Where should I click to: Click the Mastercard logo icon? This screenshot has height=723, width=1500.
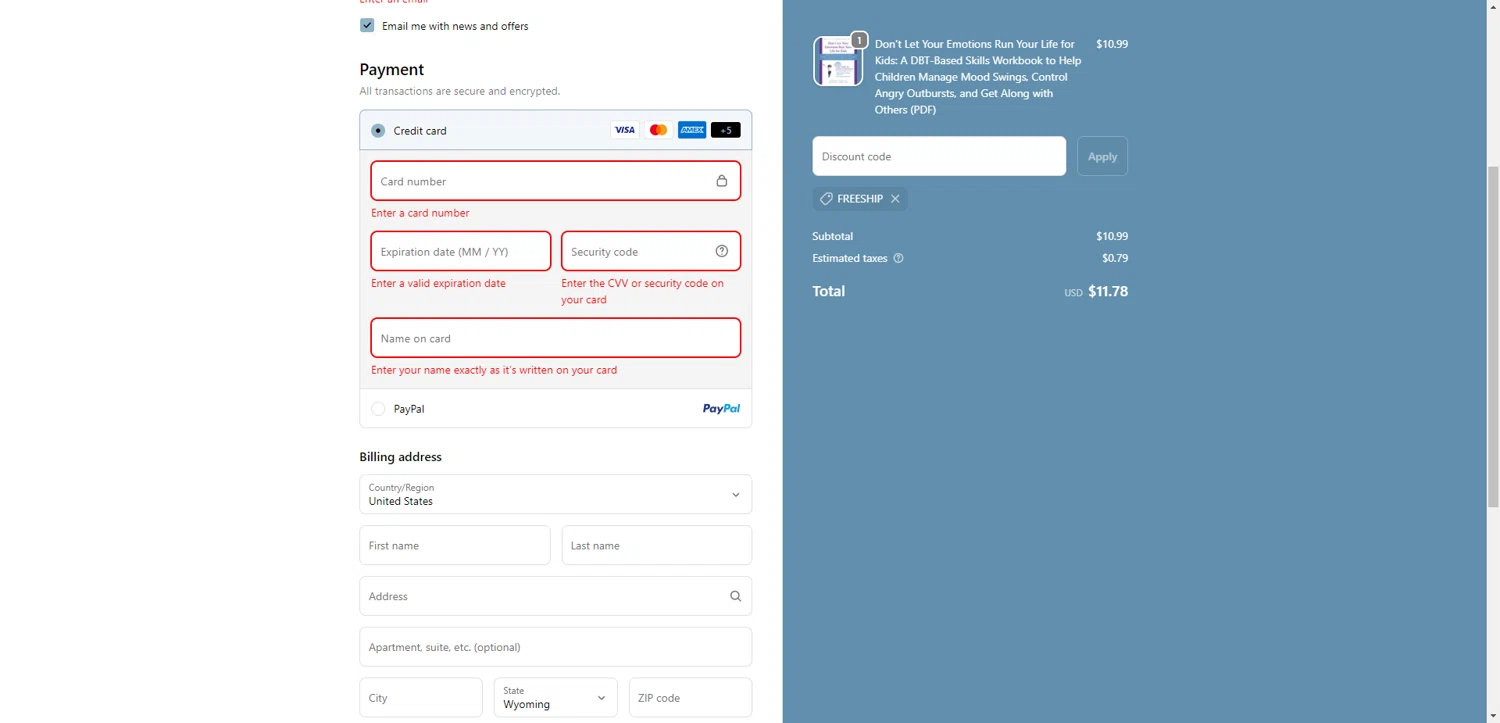(658, 130)
